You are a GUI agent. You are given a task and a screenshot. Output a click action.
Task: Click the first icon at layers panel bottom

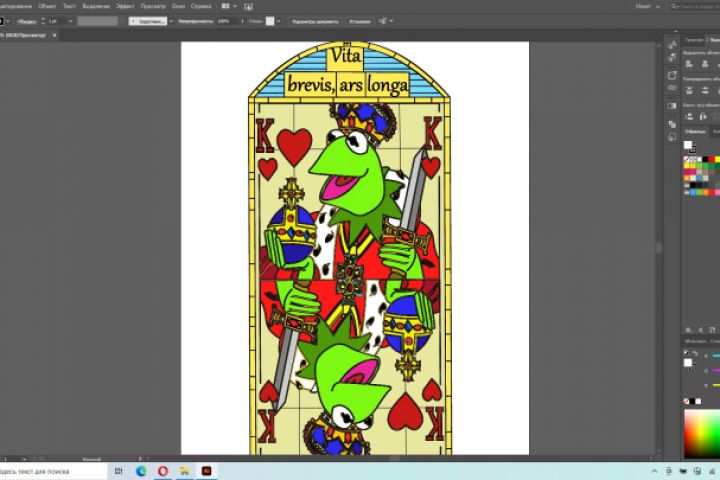coord(688,330)
